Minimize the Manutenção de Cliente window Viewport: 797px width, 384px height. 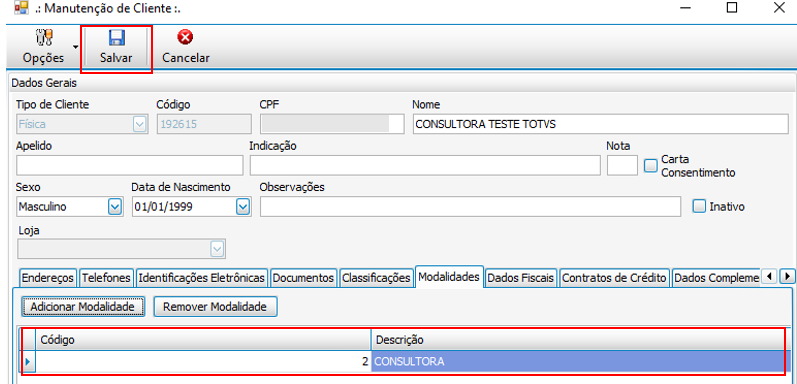[x=684, y=8]
